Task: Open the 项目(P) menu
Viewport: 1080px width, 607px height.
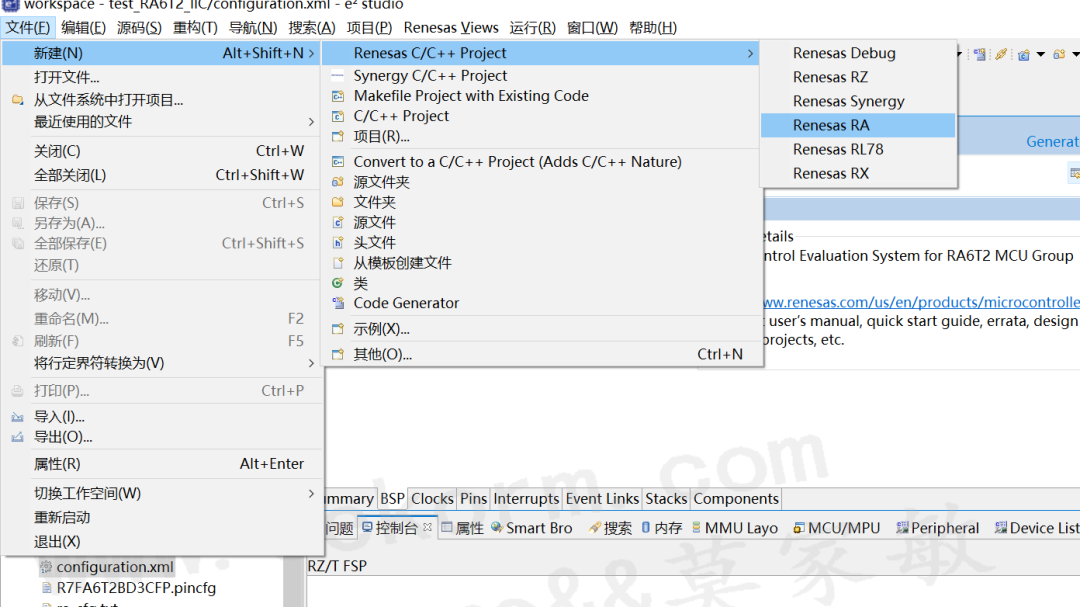Action: point(369,28)
